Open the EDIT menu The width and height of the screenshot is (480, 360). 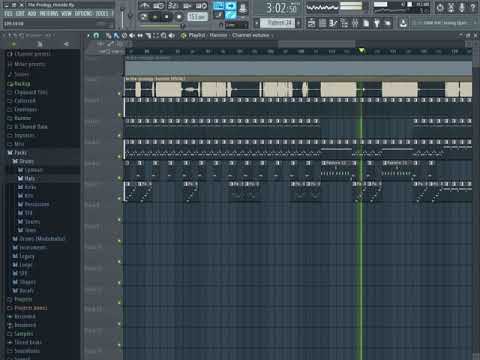[x=20, y=14]
